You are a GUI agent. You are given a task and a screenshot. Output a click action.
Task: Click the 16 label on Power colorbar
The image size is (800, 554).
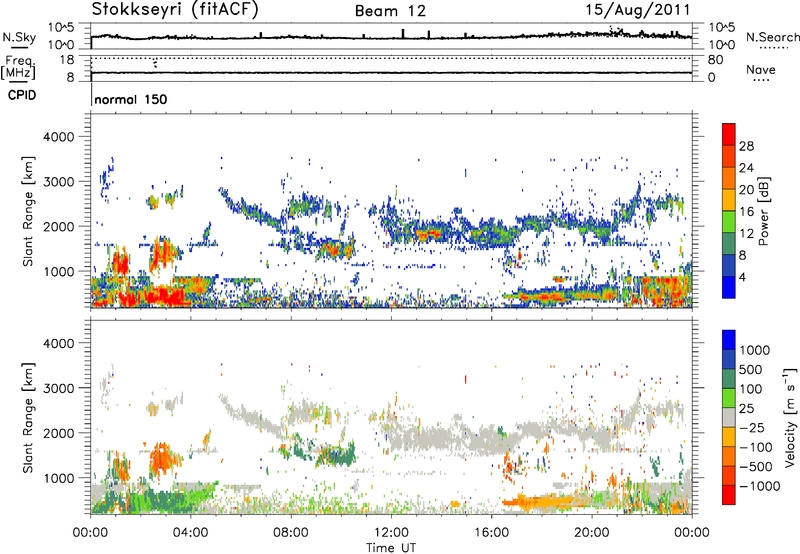pyautogui.click(x=746, y=212)
